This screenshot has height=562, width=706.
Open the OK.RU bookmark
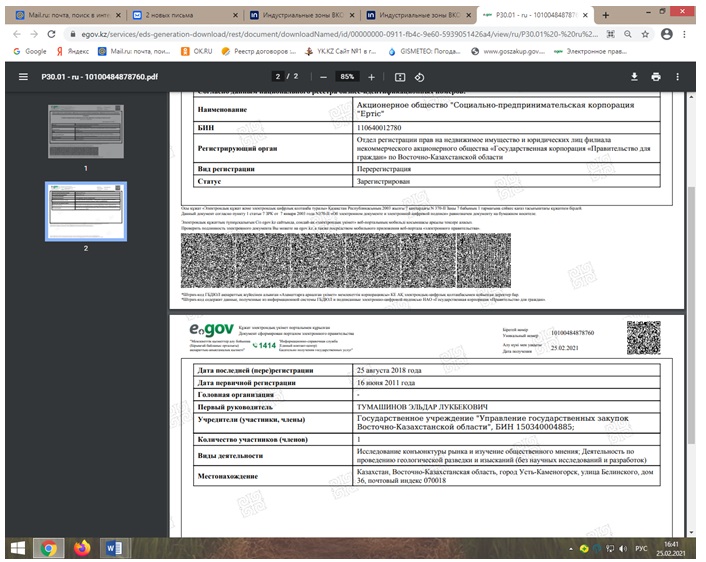[x=196, y=52]
